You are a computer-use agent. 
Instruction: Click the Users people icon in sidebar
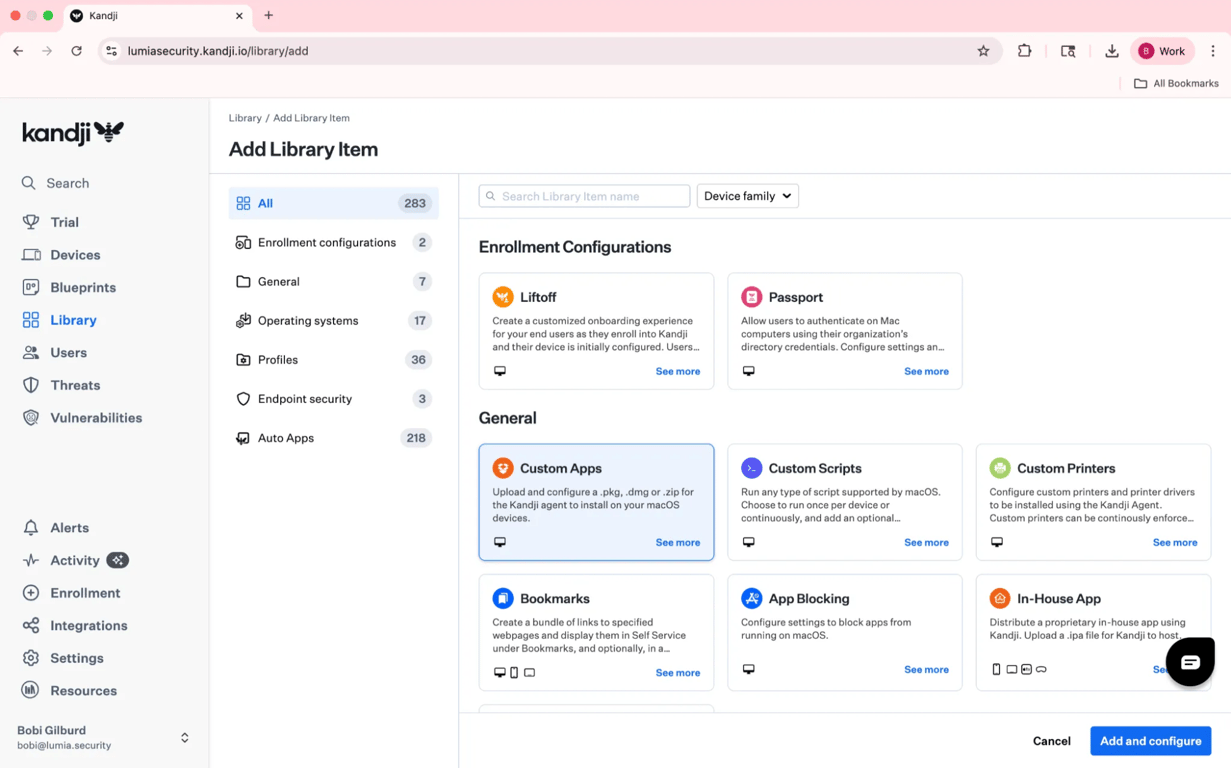click(31, 352)
